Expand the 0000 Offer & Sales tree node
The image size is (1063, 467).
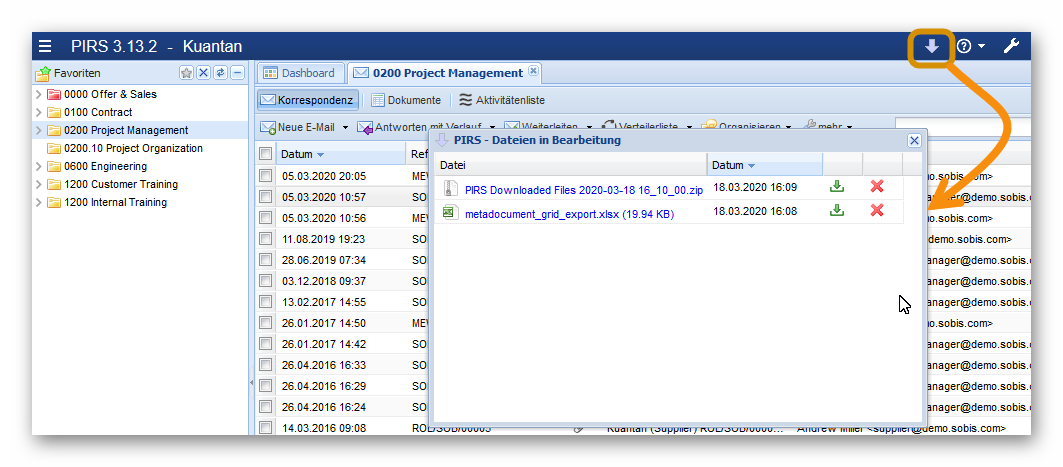[x=39, y=94]
